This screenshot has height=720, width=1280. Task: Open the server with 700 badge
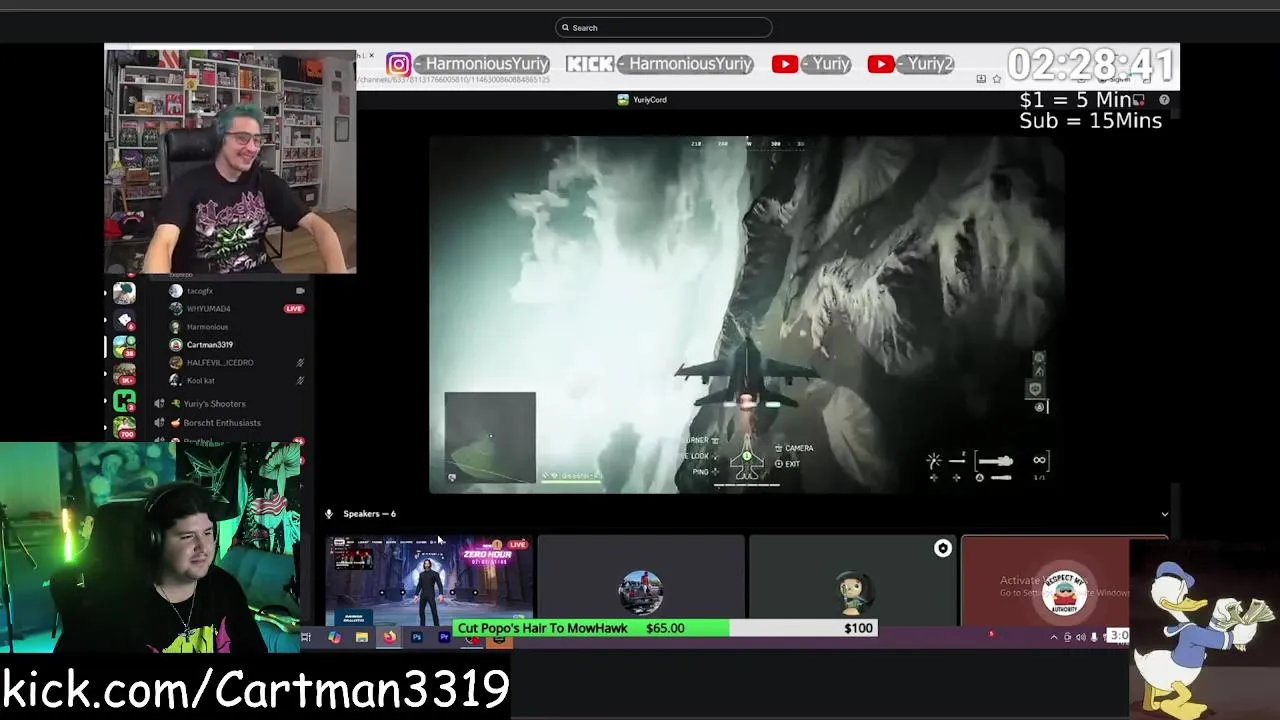[124, 427]
